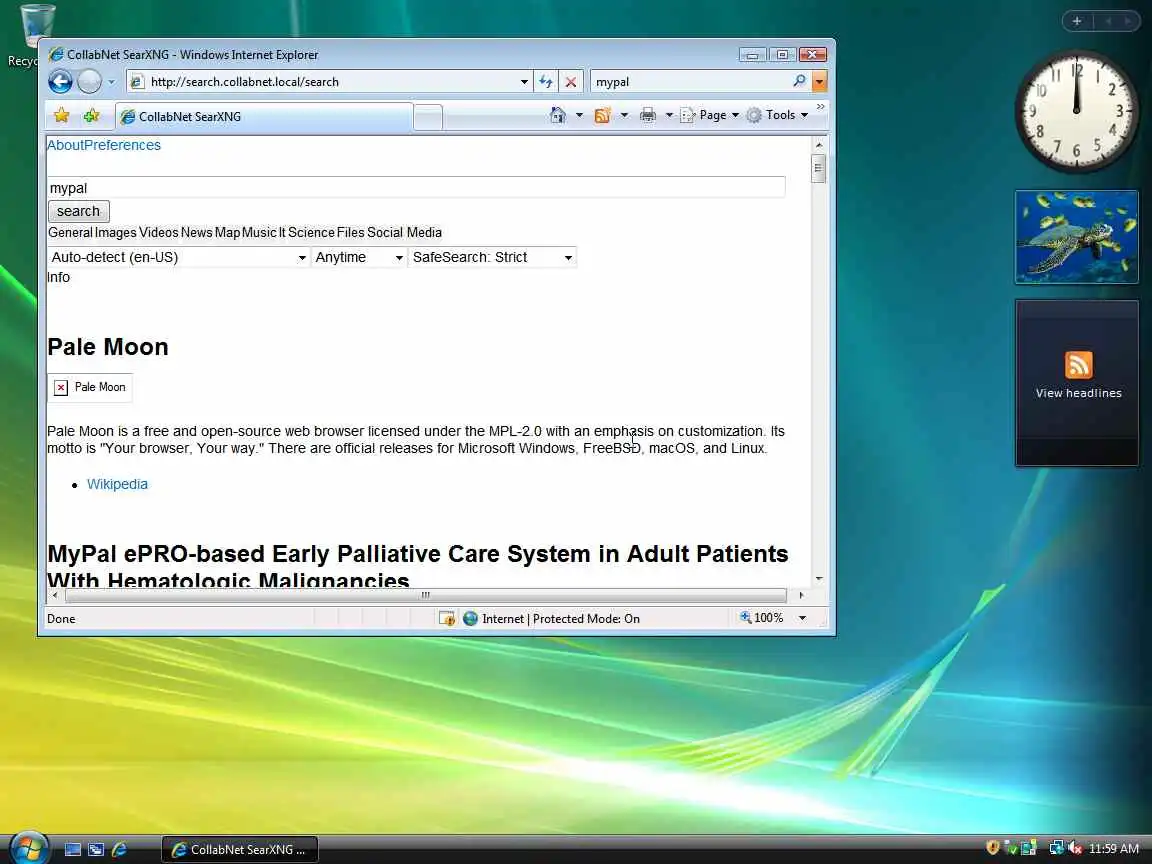Viewport: 1152px width, 864px height.
Task: Open recent pages dropdown beside Forward button
Action: pyautogui.click(x=111, y=82)
